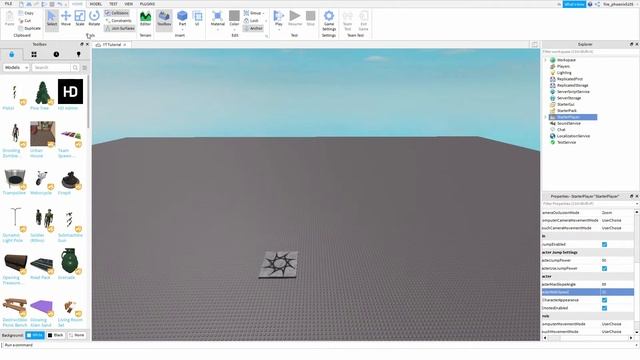This screenshot has height=360, width=640.
Task: Switch to the TEST ribbon tab
Action: pyautogui.click(x=113, y=4)
